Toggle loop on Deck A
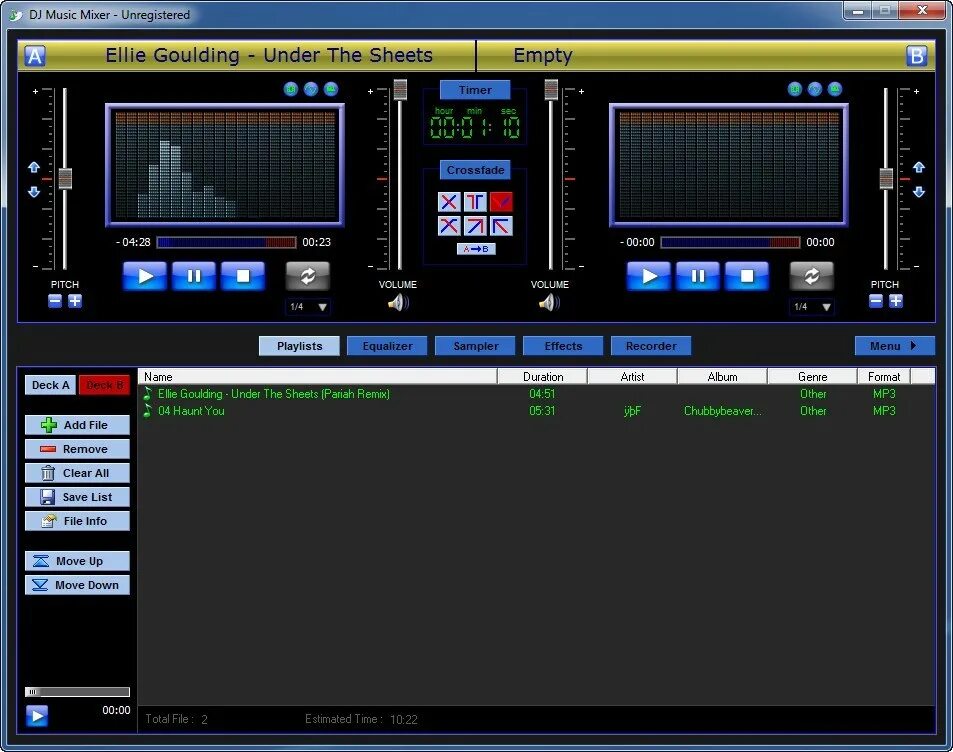Viewport: 953px width, 752px height. tap(308, 277)
